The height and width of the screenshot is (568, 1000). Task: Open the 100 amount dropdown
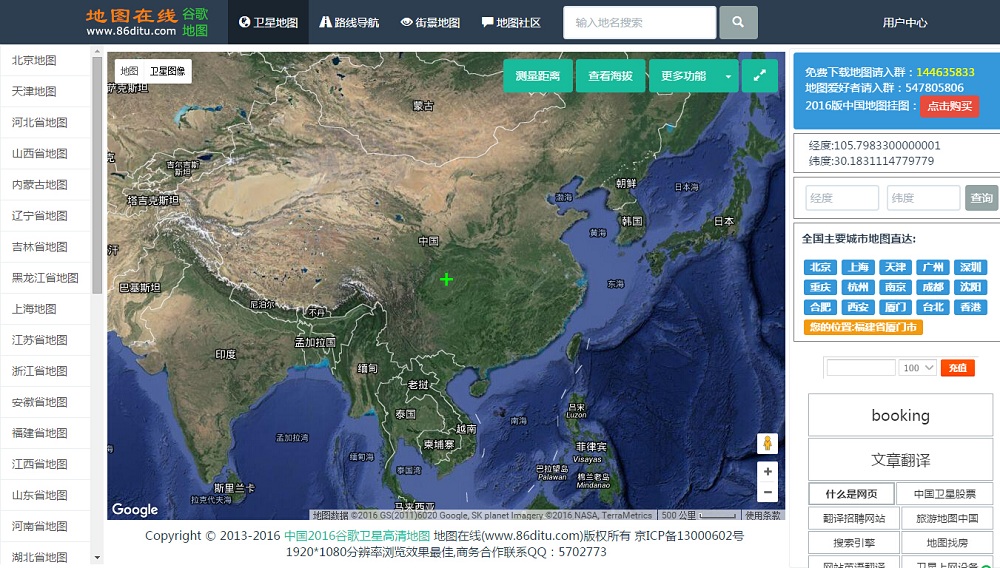pyautogui.click(x=918, y=368)
